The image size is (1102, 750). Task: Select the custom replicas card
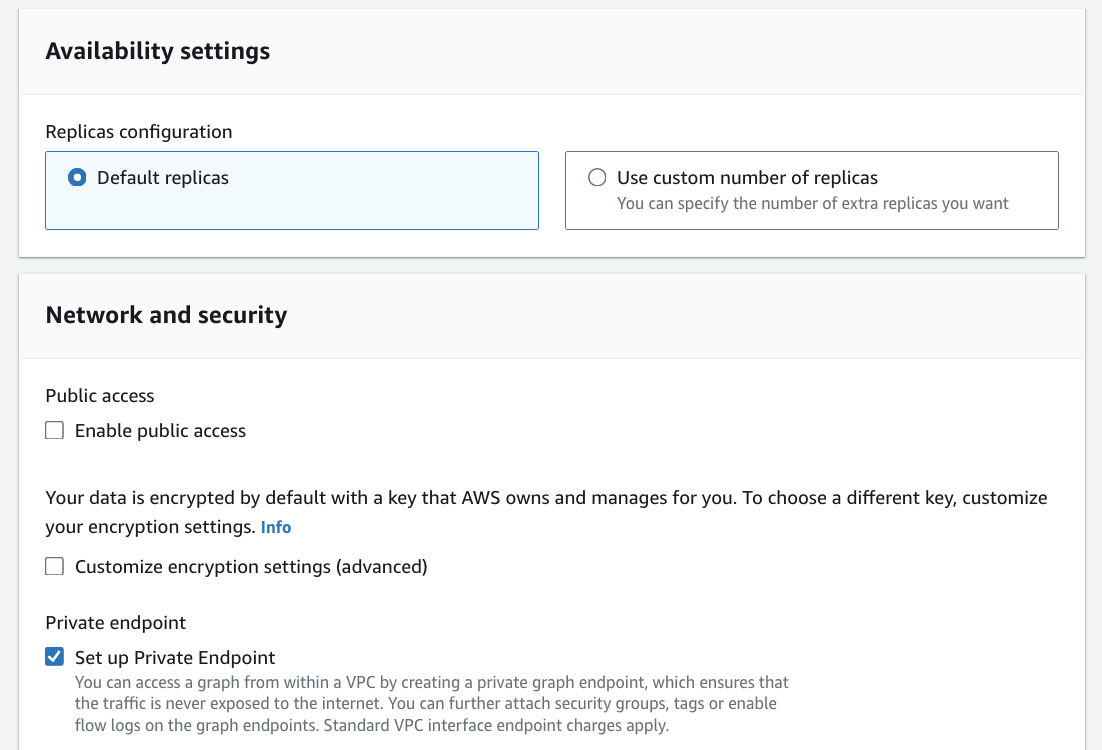pyautogui.click(x=812, y=191)
